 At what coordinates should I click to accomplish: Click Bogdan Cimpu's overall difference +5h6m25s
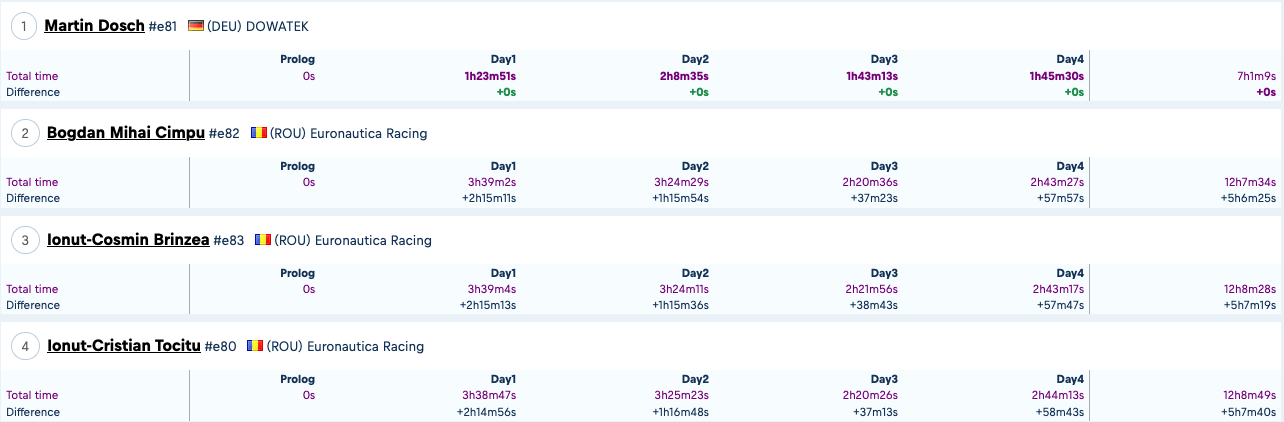pyautogui.click(x=1249, y=198)
